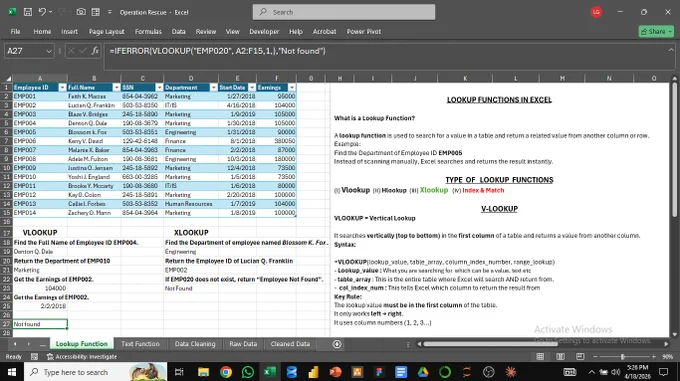The height and width of the screenshot is (381, 680).
Task: Expand the formula bar chevron
Action: [x=670, y=50]
